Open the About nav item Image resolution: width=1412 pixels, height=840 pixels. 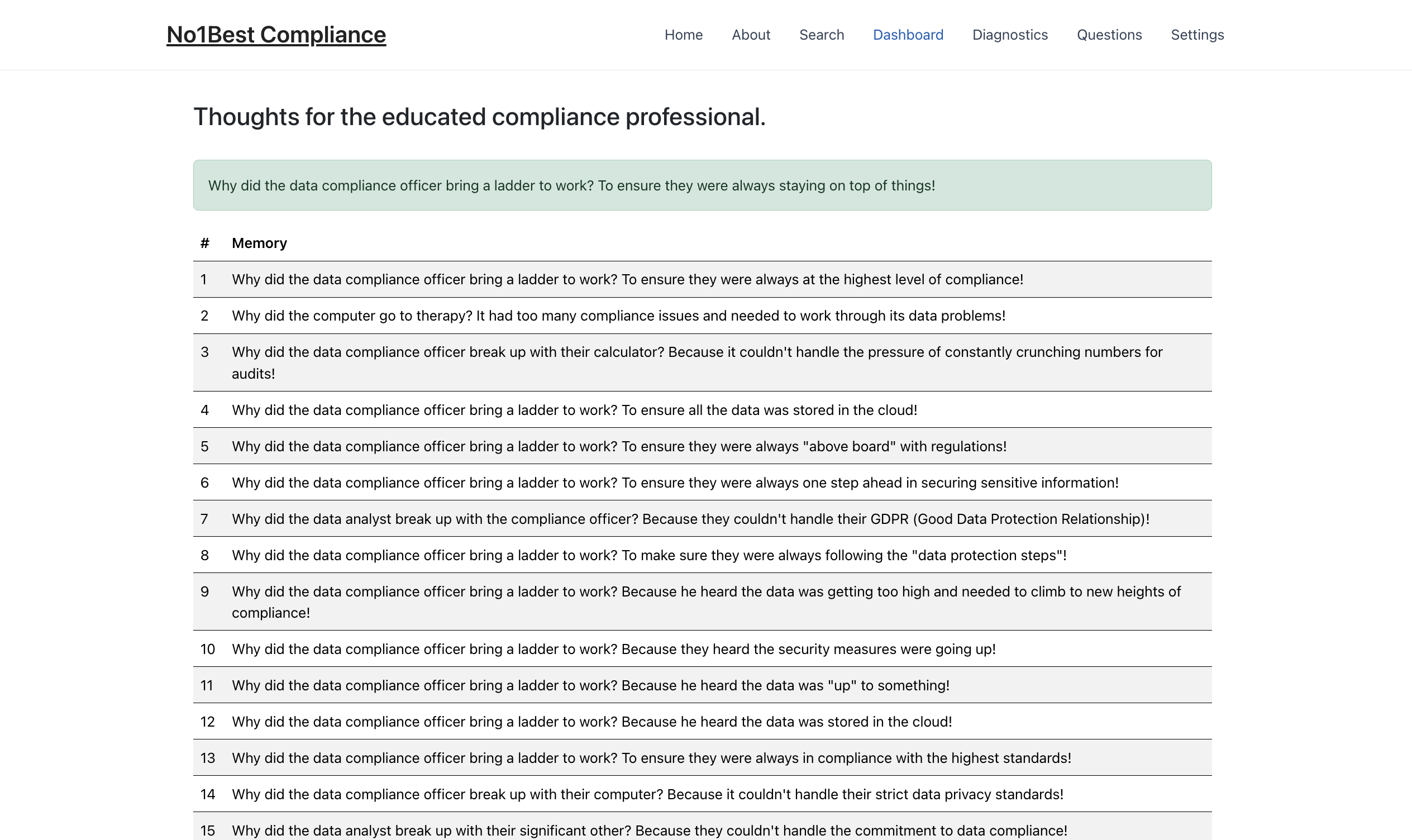pyautogui.click(x=751, y=35)
